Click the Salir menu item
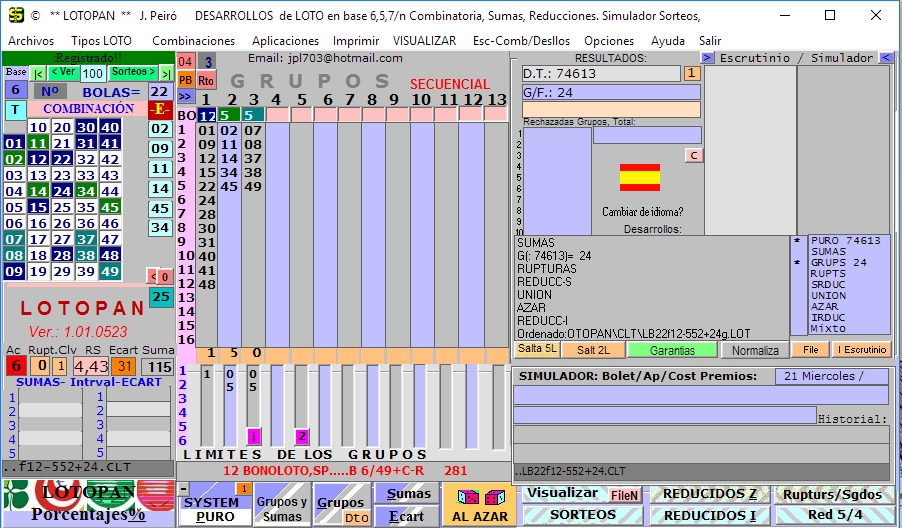 [710, 41]
